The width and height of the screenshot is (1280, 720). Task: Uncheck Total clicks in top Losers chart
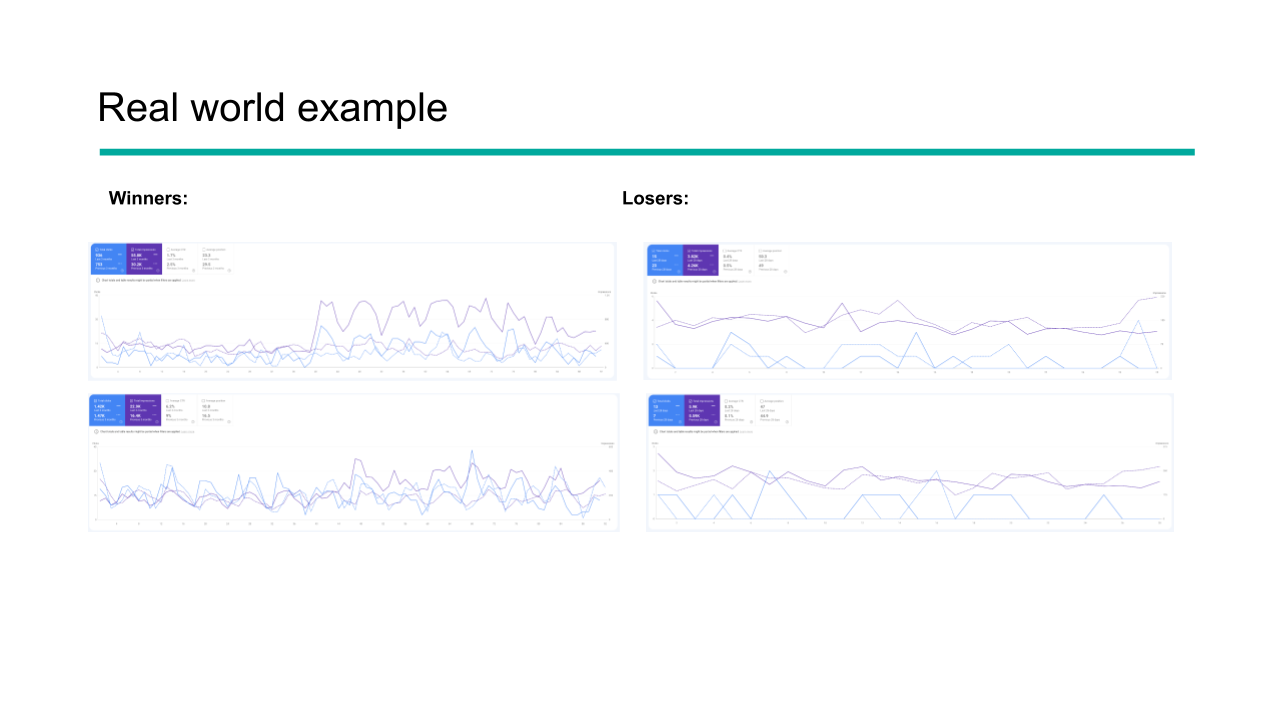(x=653, y=250)
